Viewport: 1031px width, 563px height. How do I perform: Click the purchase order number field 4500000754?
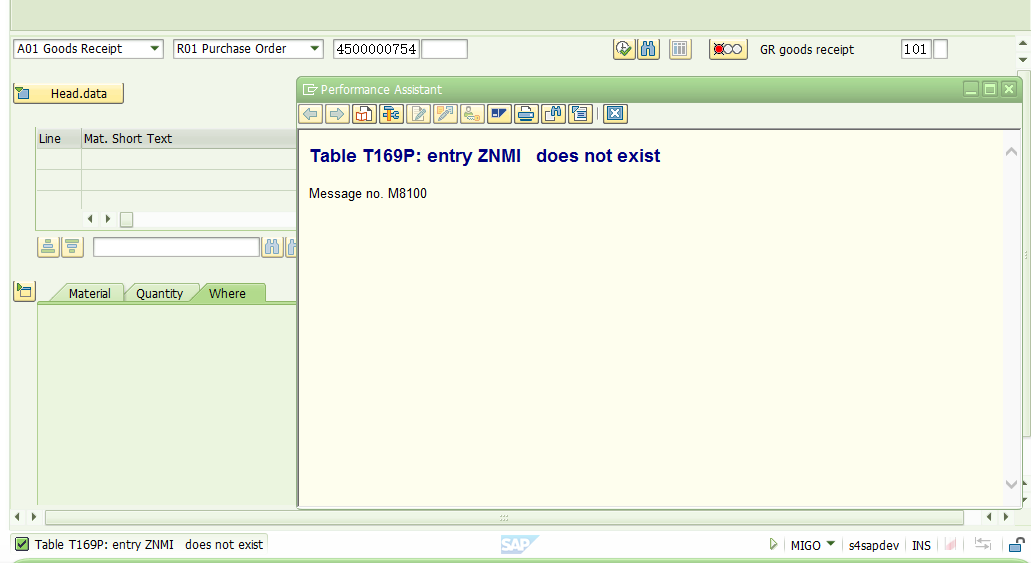click(x=376, y=49)
